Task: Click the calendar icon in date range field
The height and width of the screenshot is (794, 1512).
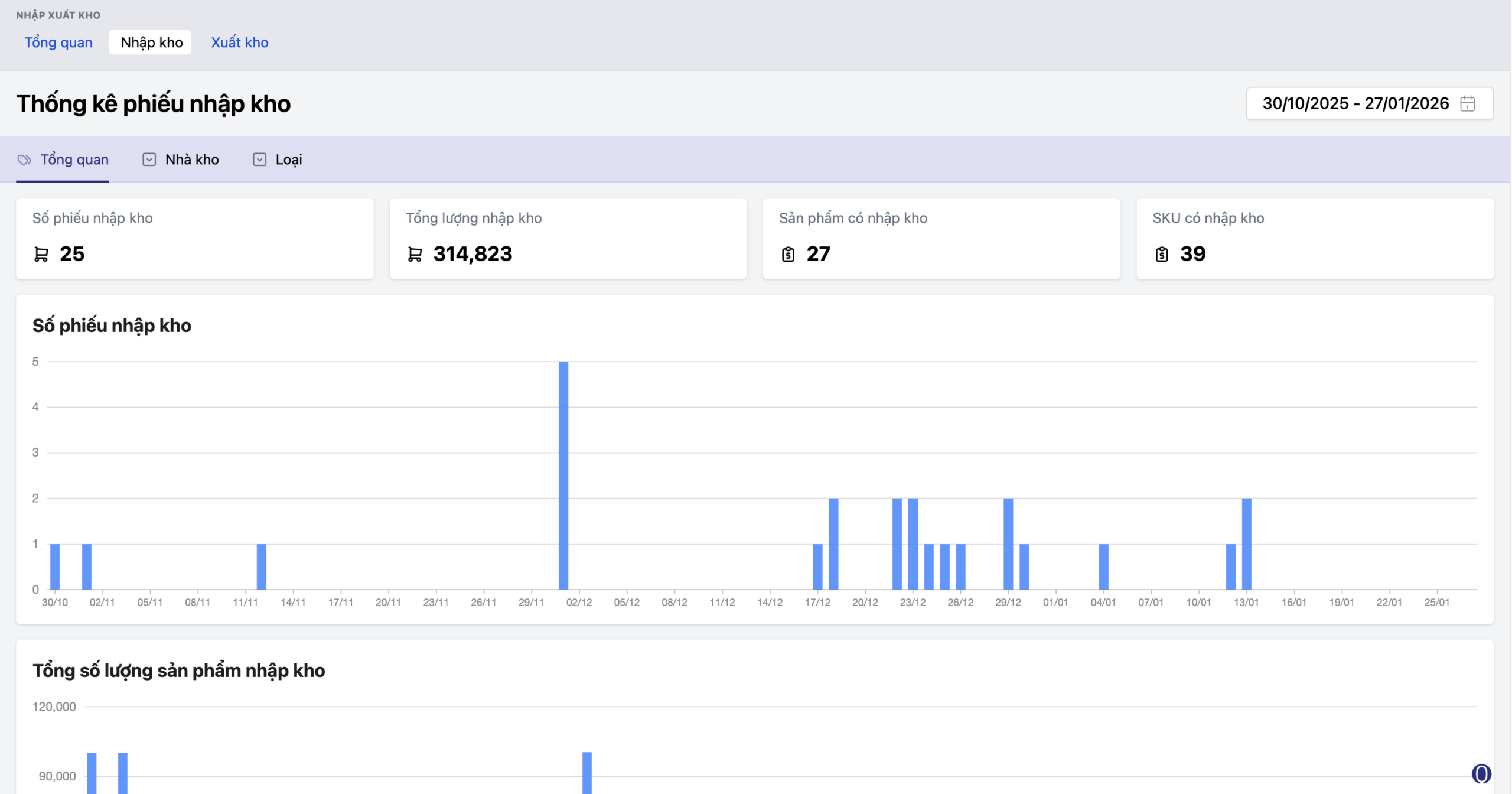Action: [1467, 103]
